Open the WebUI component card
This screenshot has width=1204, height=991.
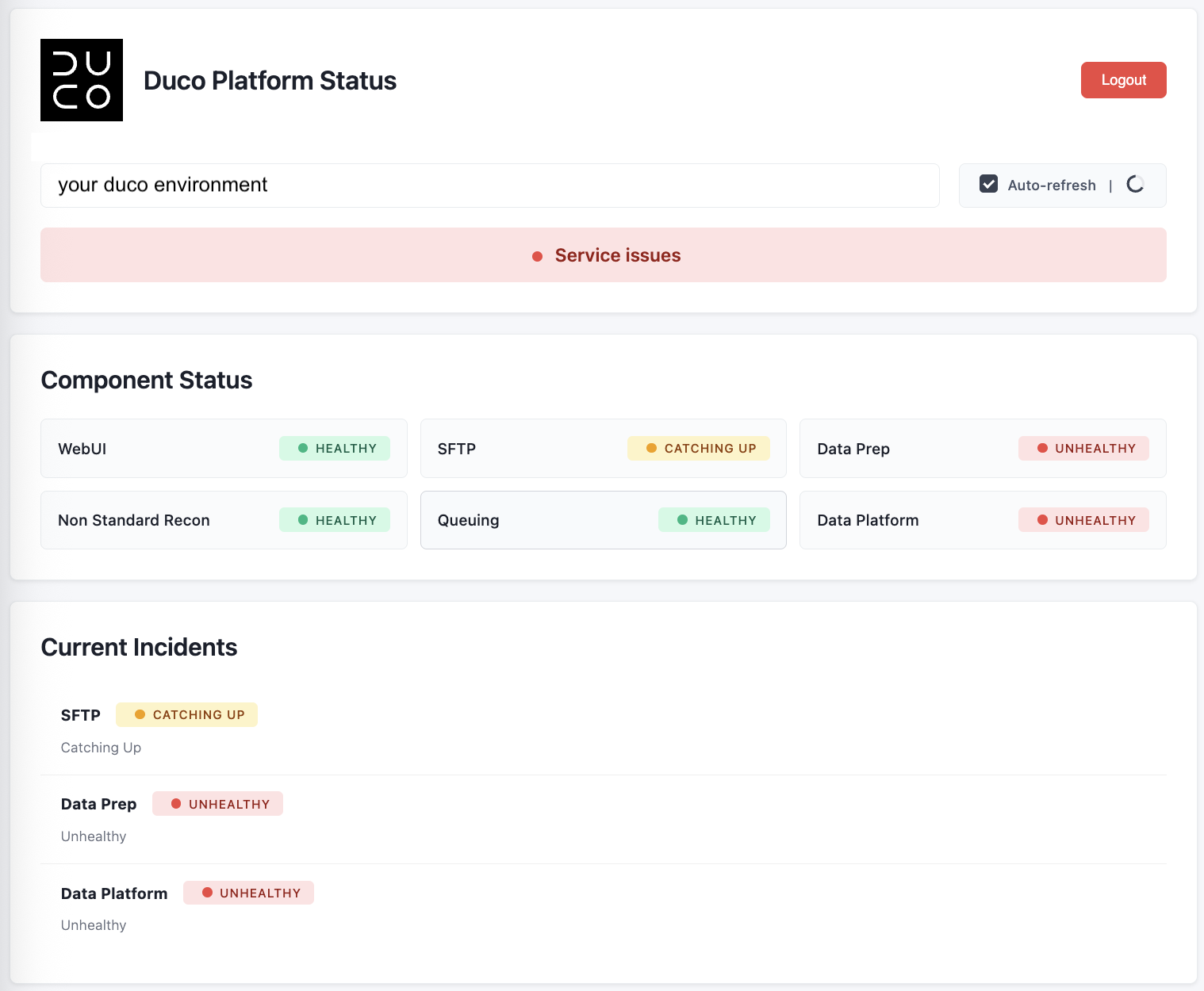pyautogui.click(x=224, y=449)
